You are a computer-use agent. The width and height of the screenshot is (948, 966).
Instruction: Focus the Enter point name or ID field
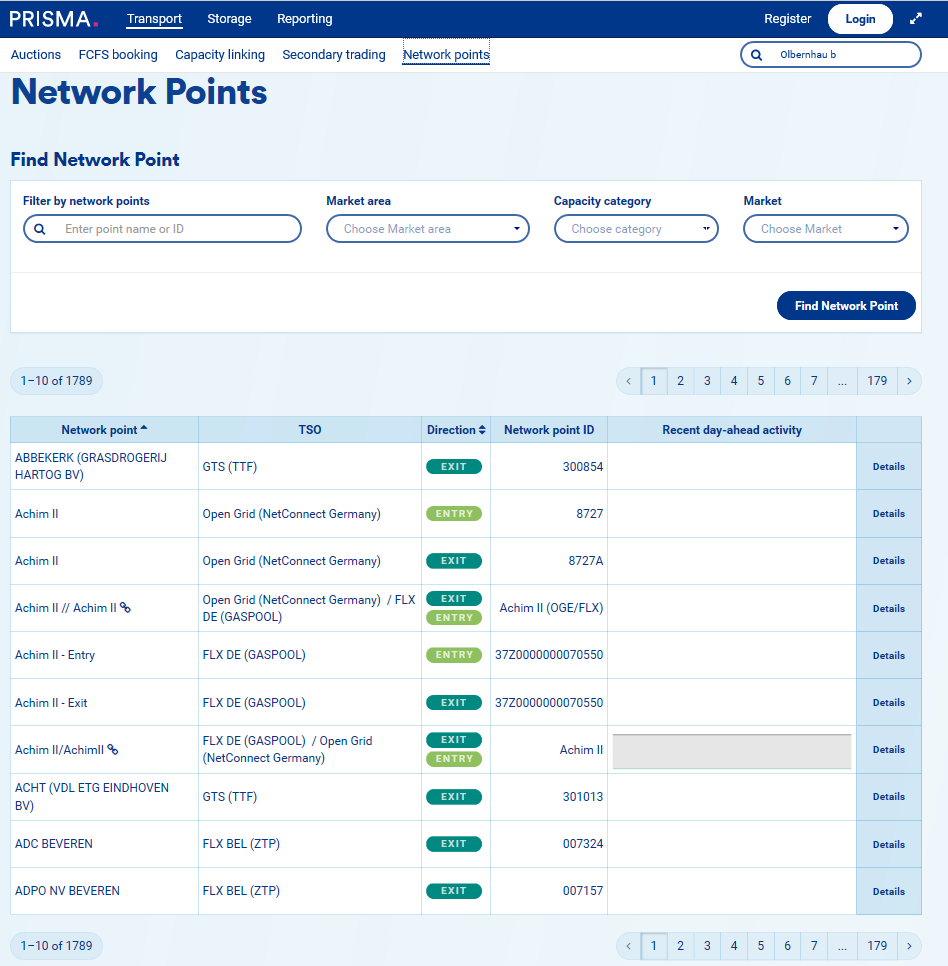click(x=175, y=229)
